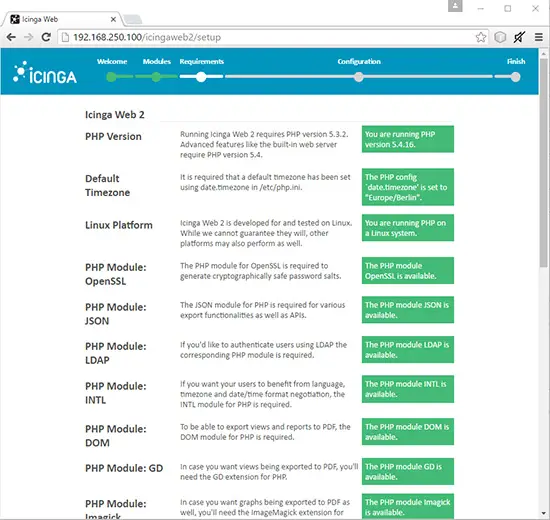550x520 pixels.
Task: Click 'The PHP module JSON is available.' status
Action: coord(408,310)
